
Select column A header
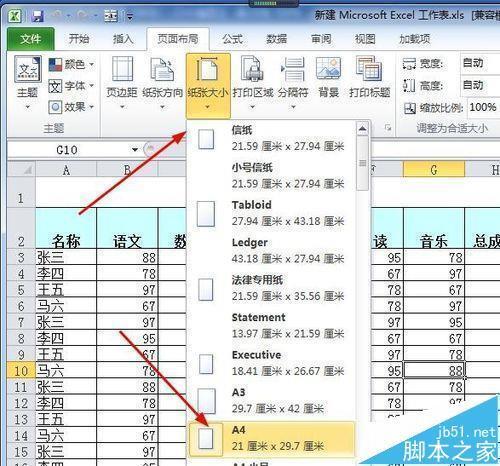click(x=66, y=170)
